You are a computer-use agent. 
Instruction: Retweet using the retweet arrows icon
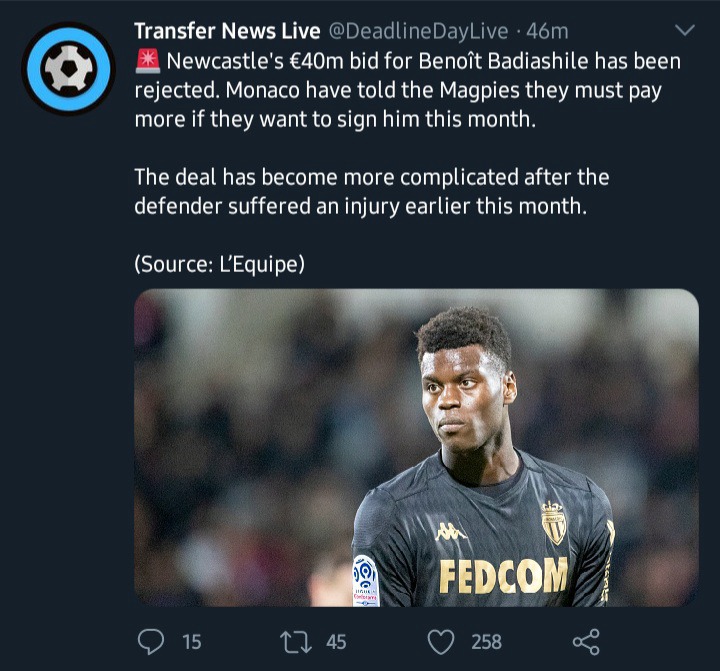(x=296, y=642)
